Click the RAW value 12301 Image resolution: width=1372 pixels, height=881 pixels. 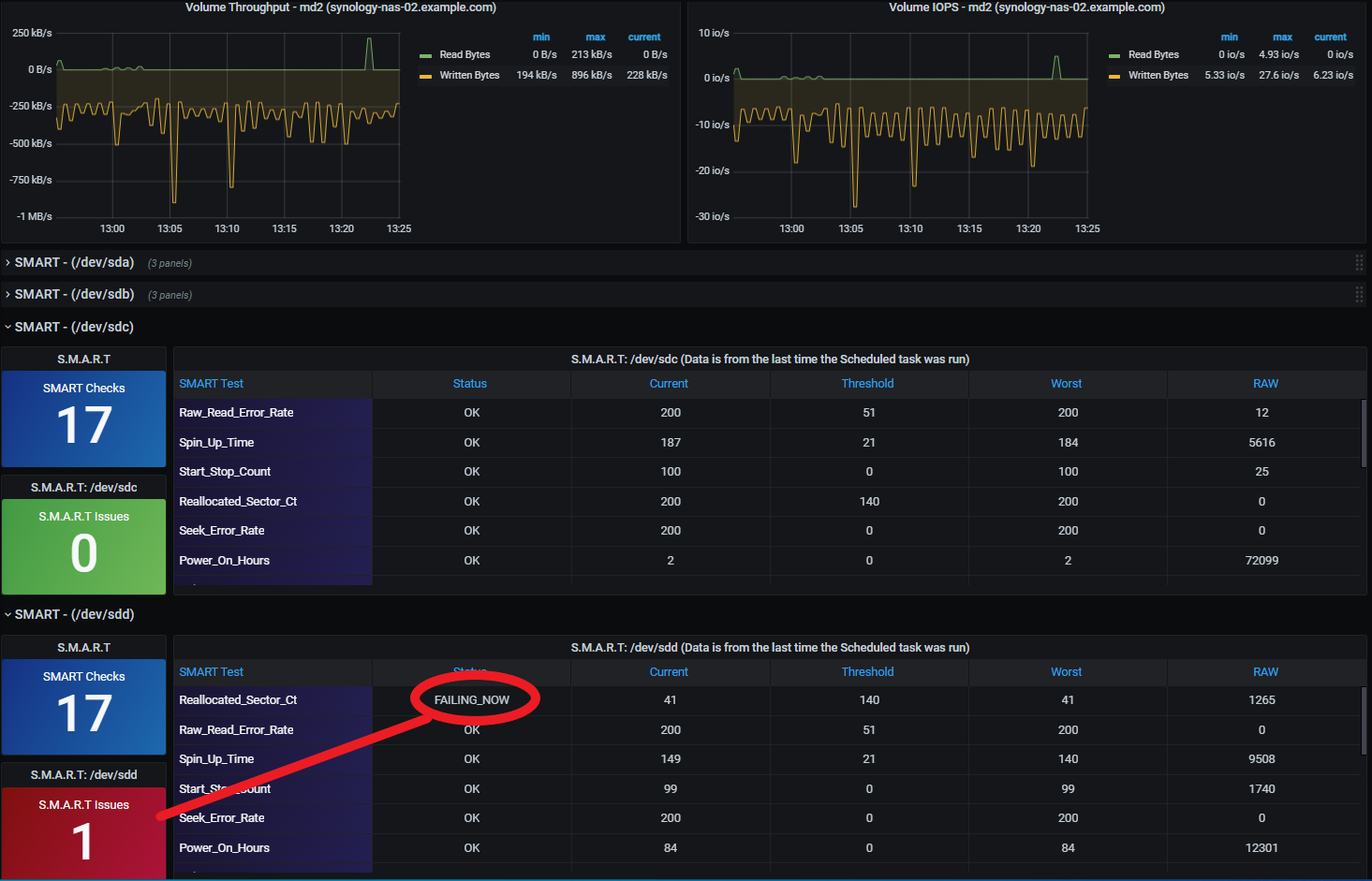(x=1261, y=848)
